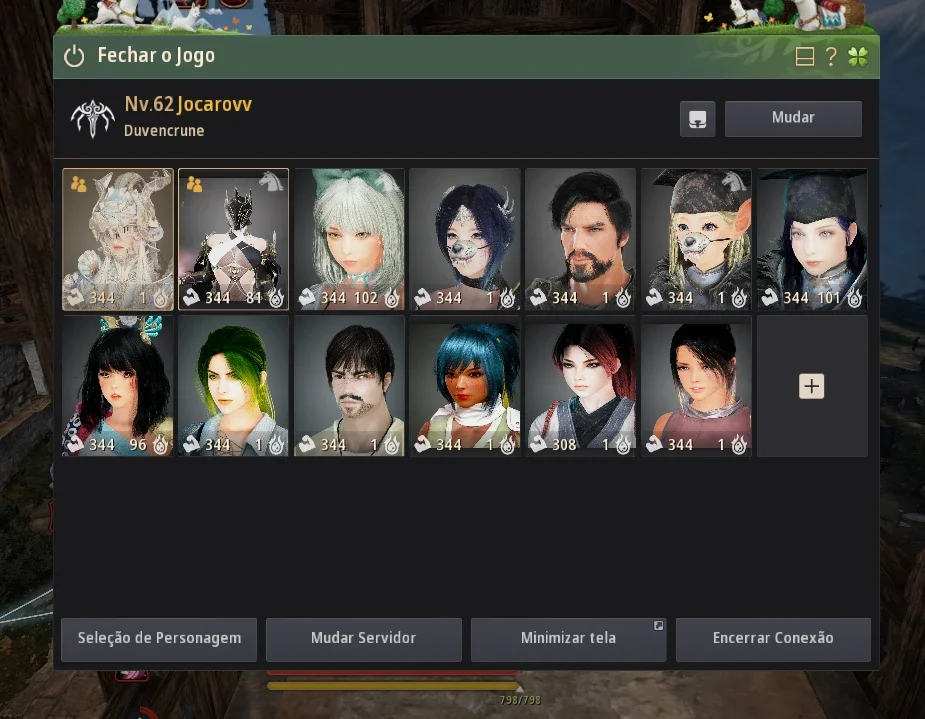Viewport: 925px width, 719px height.
Task: Select the black-armored character with energy 81
Action: coord(234,239)
